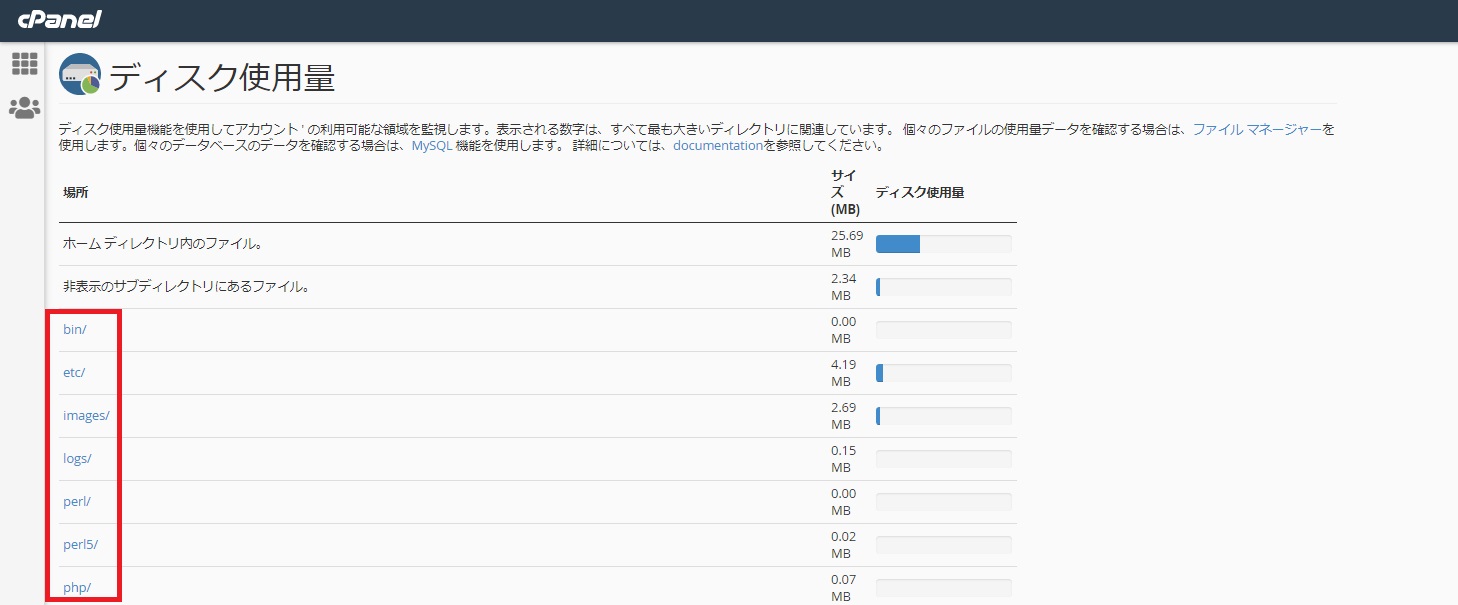Open the perl5/ directory link

pos(80,544)
